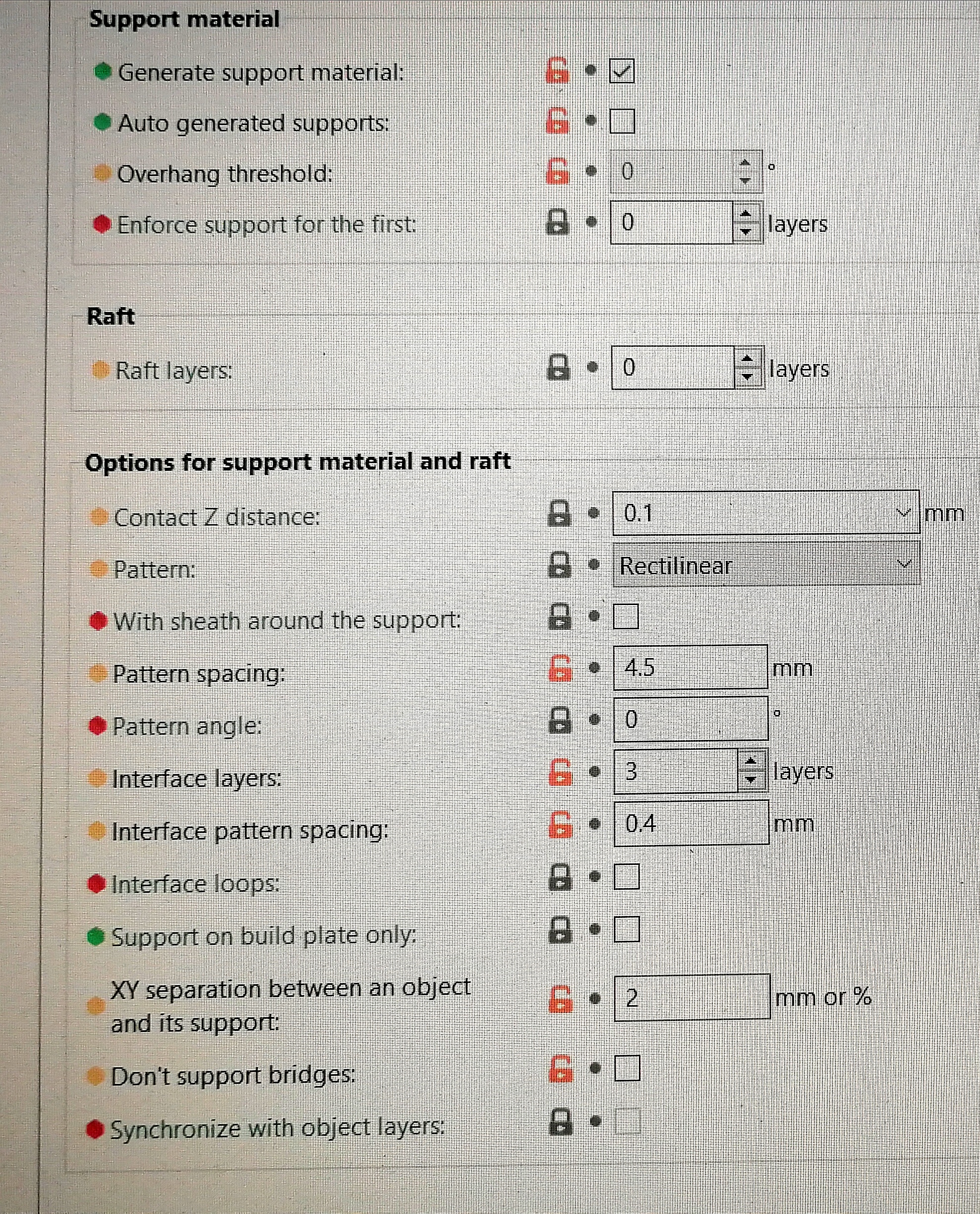Click the lock icon for XY separation setting
Viewport: 980px width, 1214px height.
pyautogui.click(x=561, y=999)
